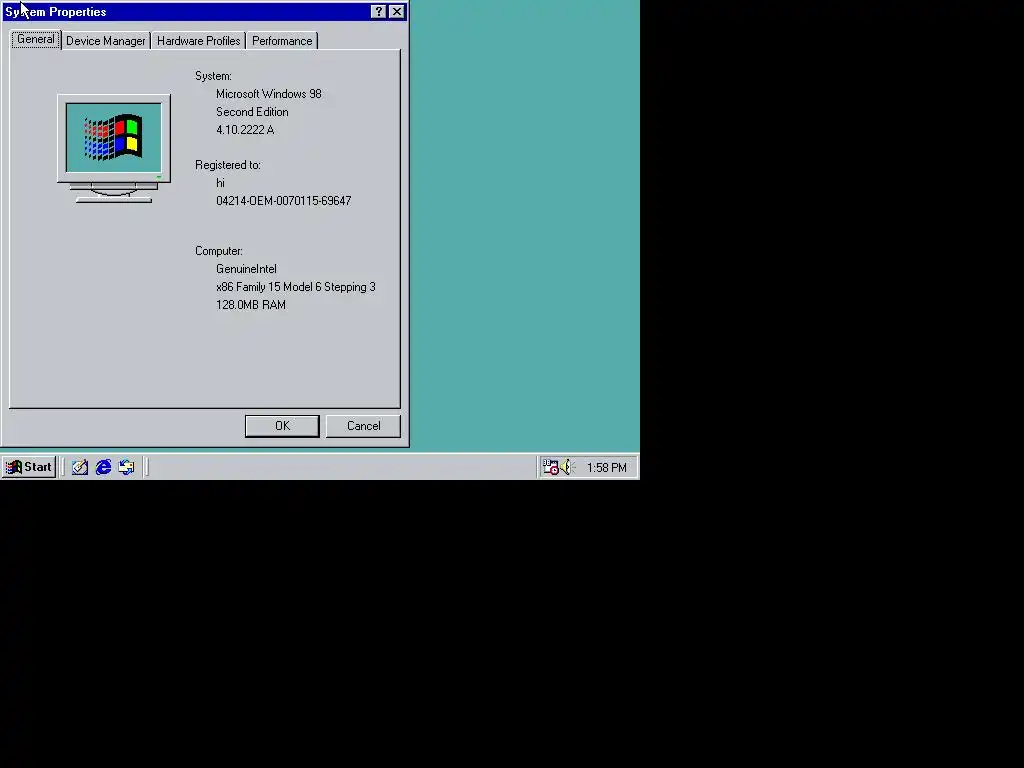This screenshot has width=1024, height=768.
Task: Close System Properties with the X button
Action: pos(396,12)
